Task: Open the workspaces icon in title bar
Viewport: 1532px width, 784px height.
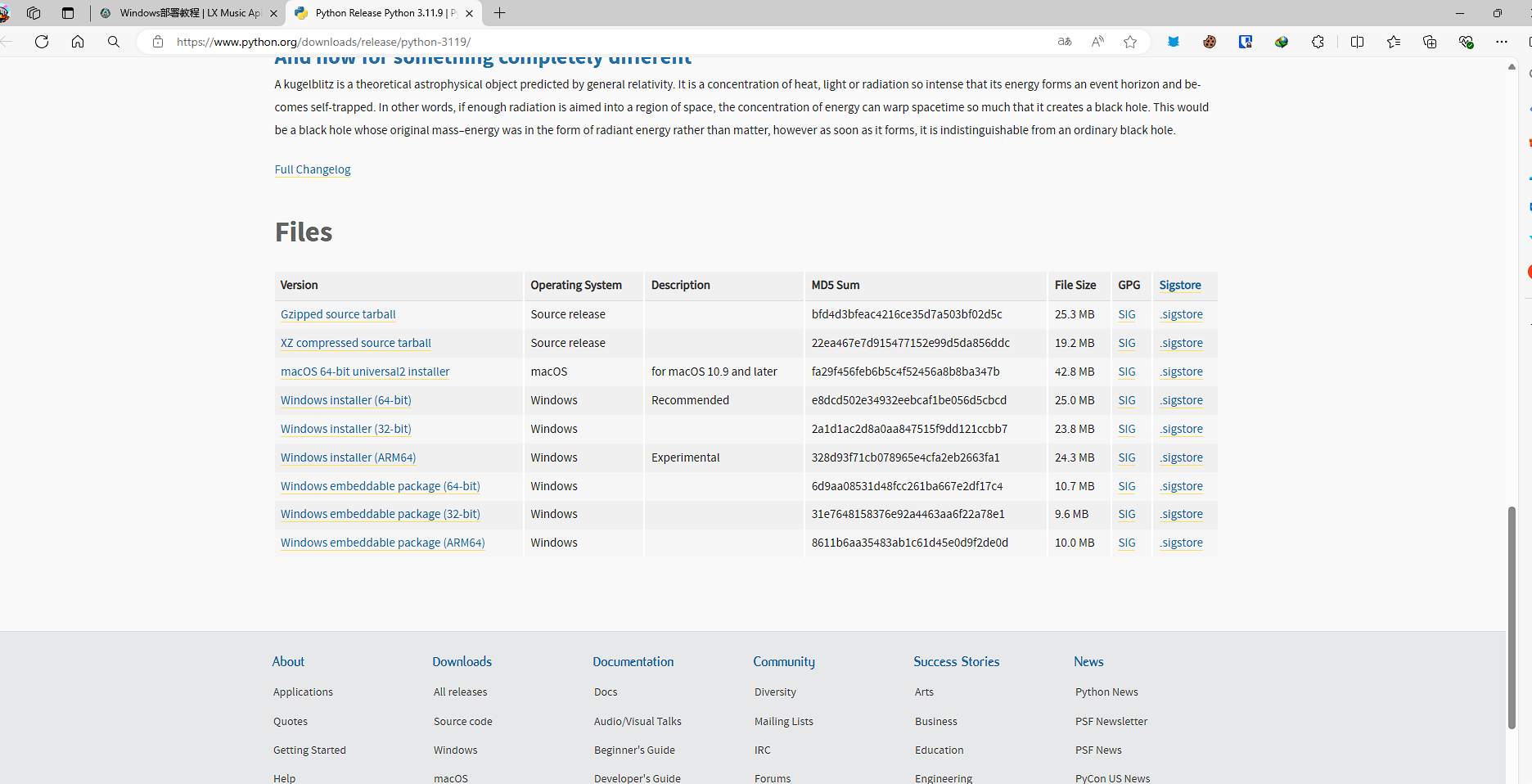Action: tap(34, 13)
